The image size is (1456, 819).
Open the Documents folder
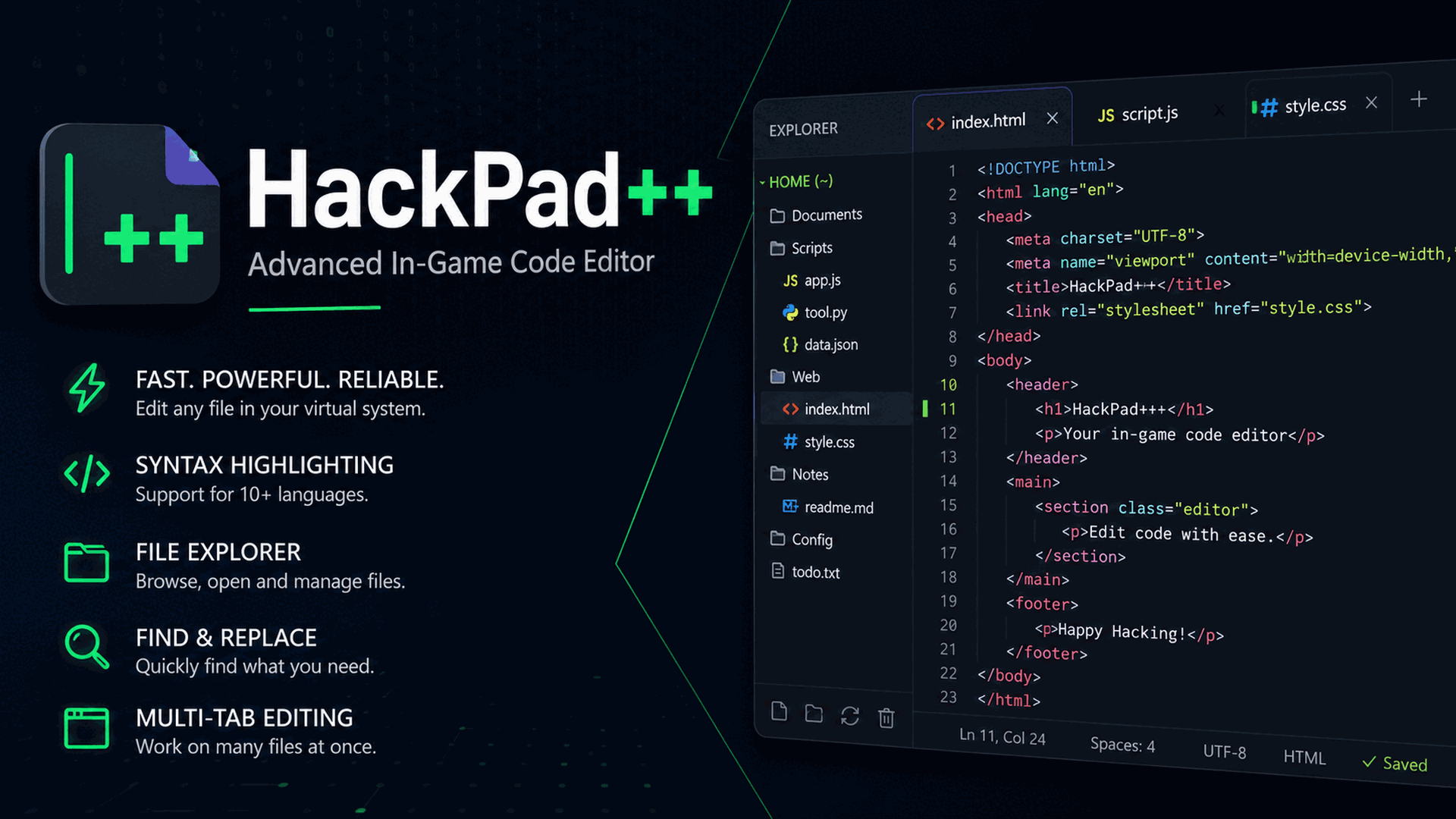click(x=817, y=215)
